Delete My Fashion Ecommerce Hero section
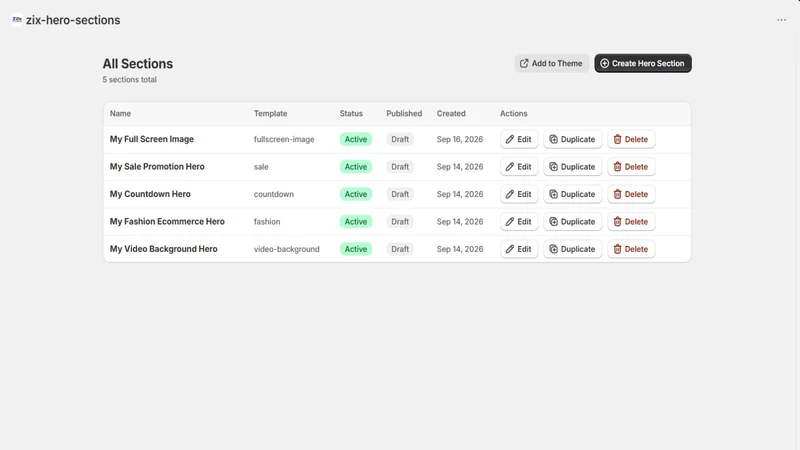The height and width of the screenshot is (450, 800). pyautogui.click(x=631, y=222)
